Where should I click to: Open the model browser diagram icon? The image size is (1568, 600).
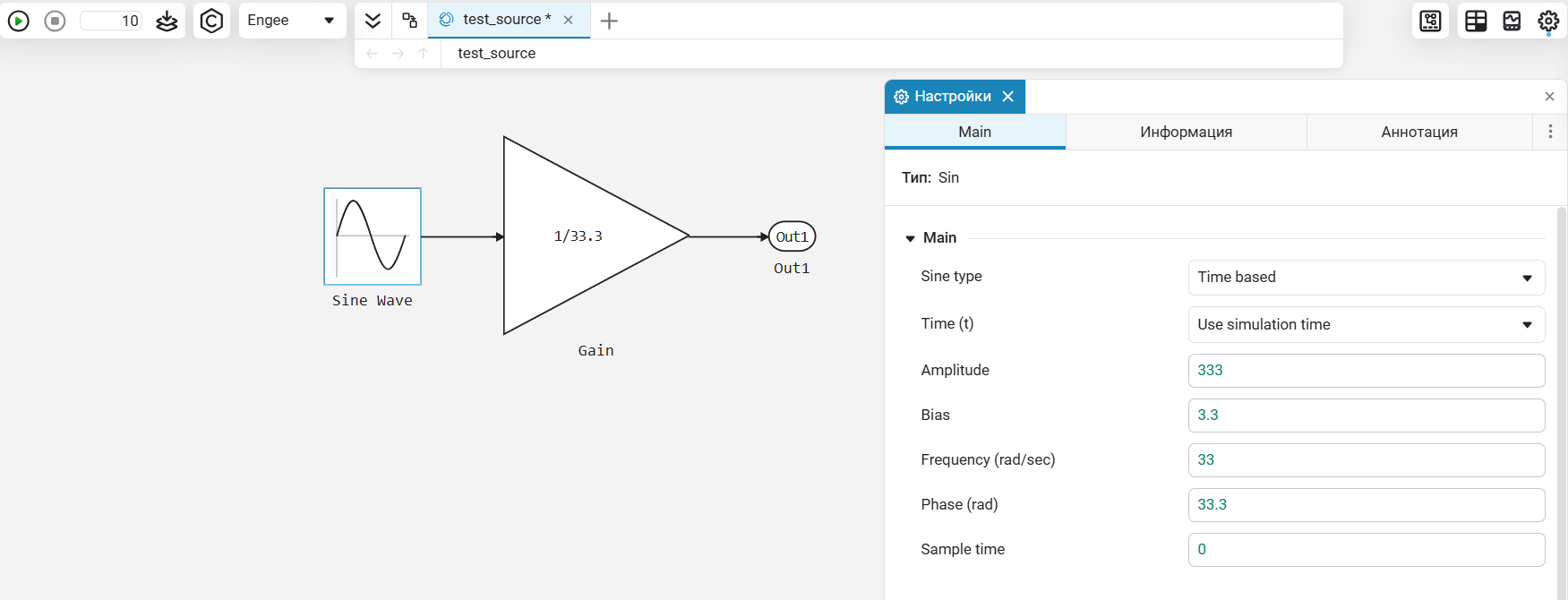1430,21
